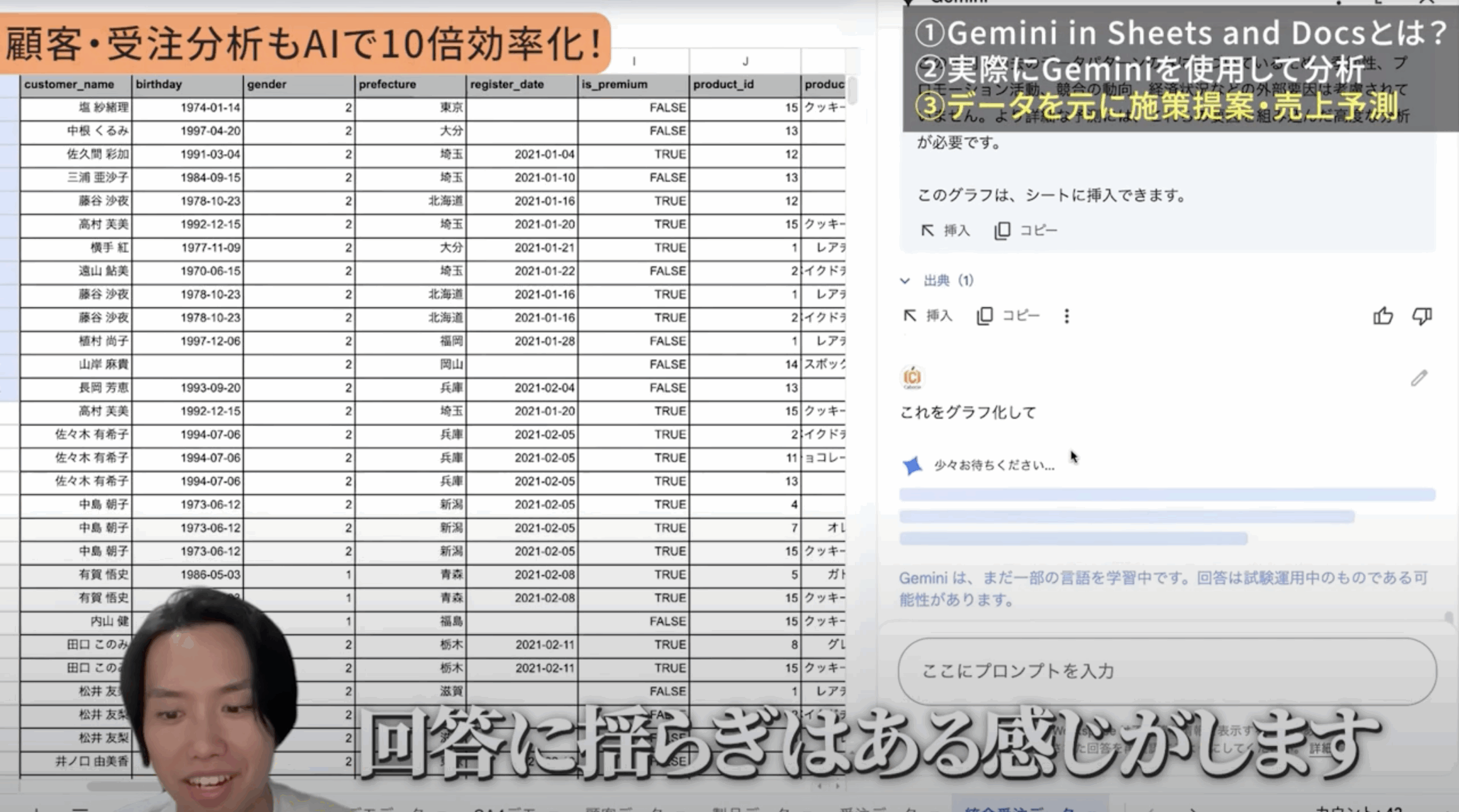Click the lower insert arrow beside the three-dot menu
This screenshot has height=812, width=1459.
tap(910, 316)
